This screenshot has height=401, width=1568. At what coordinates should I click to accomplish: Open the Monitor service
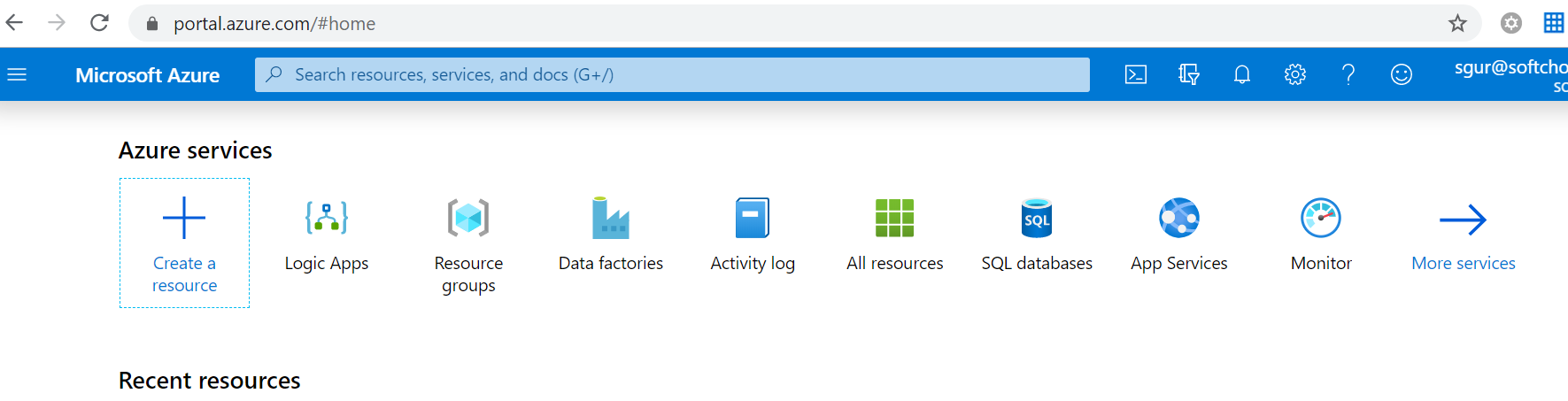1321,219
